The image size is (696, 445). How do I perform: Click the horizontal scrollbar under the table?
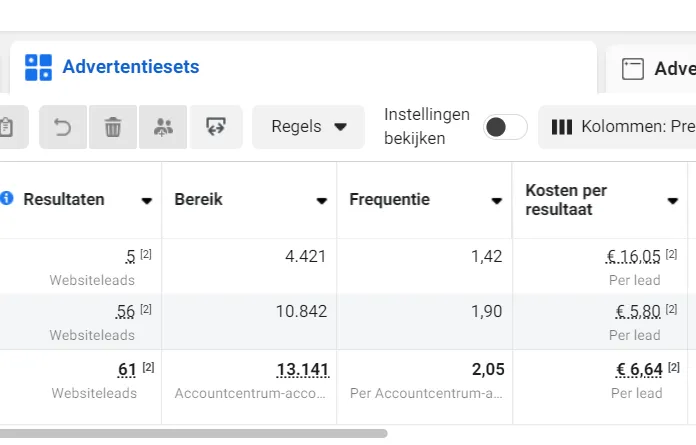(x=194, y=433)
